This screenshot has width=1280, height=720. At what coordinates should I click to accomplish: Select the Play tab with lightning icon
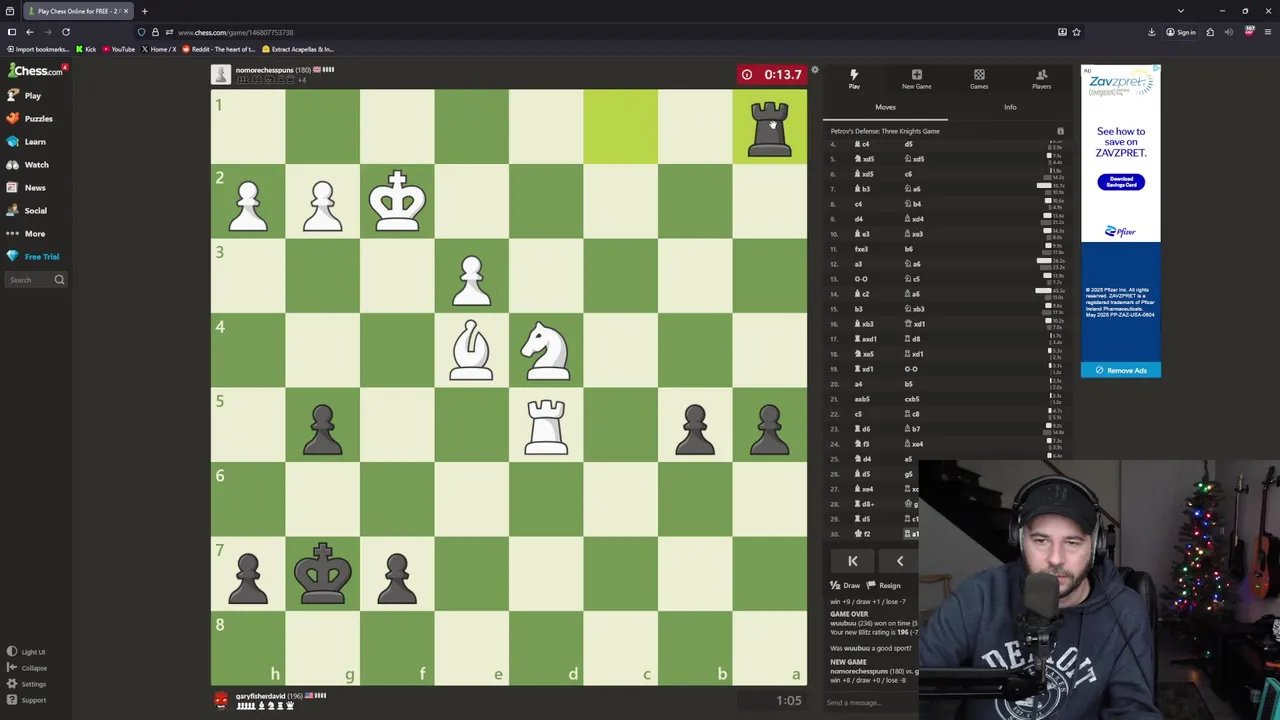(x=854, y=79)
